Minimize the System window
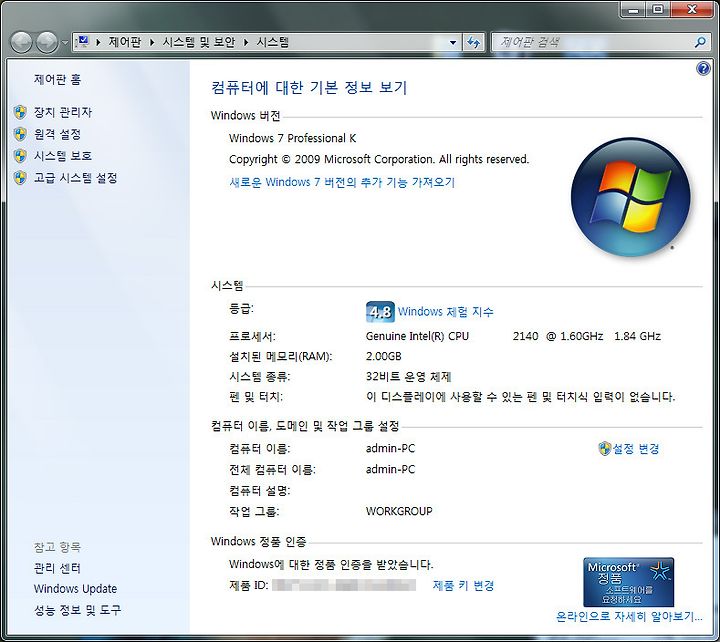 coord(634,9)
